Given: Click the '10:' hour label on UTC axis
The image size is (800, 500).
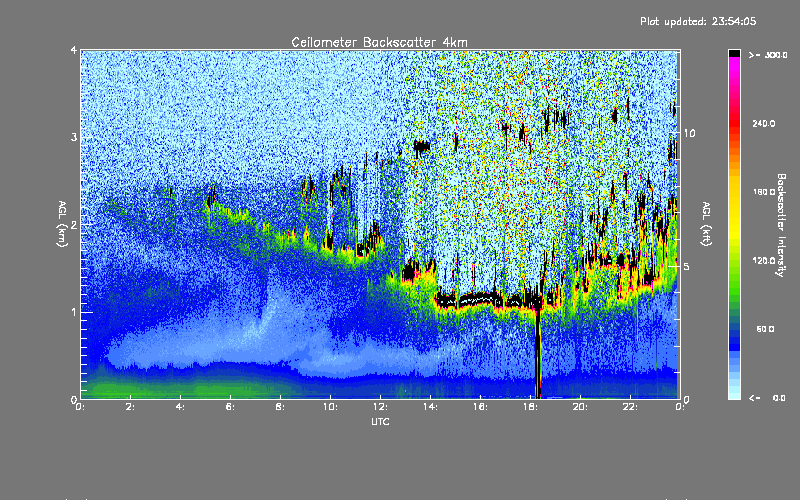Looking at the screenshot, I should pyautogui.click(x=331, y=407).
